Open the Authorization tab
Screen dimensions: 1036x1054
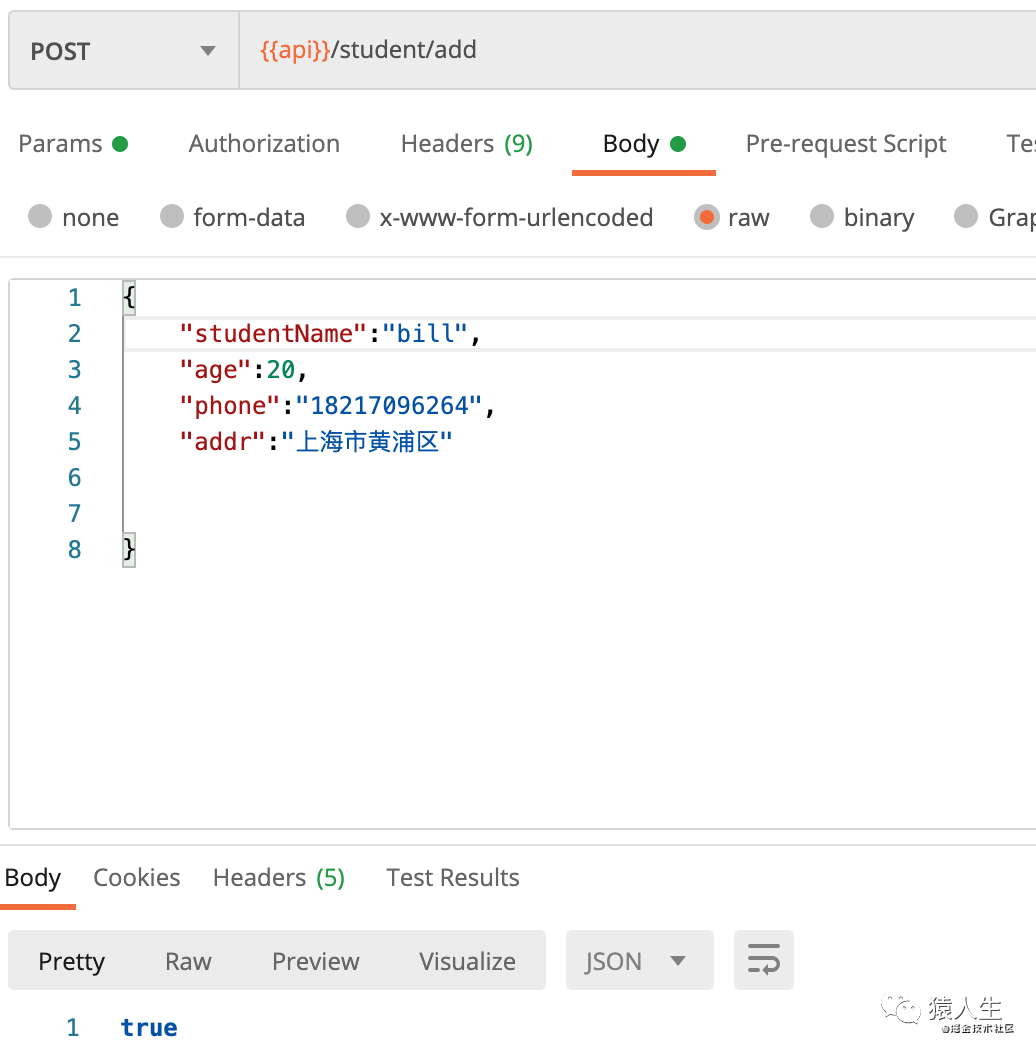[x=264, y=144]
